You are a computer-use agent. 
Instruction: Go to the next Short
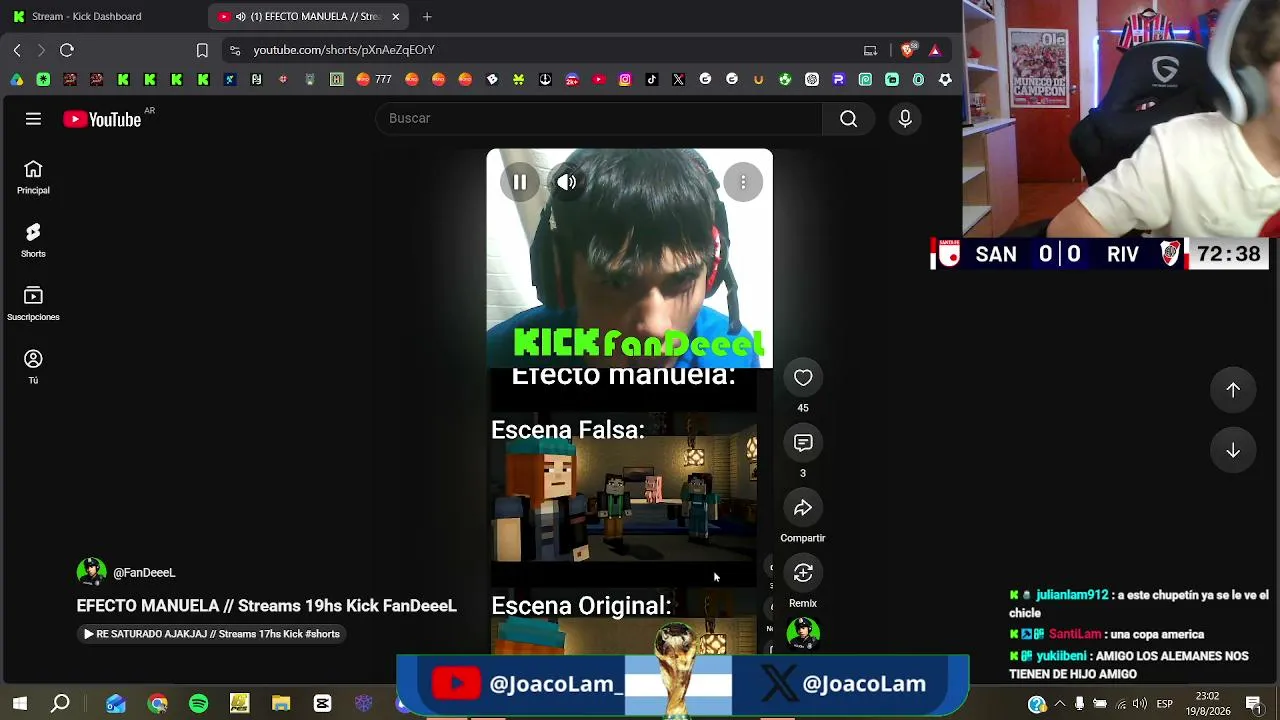point(1233,451)
